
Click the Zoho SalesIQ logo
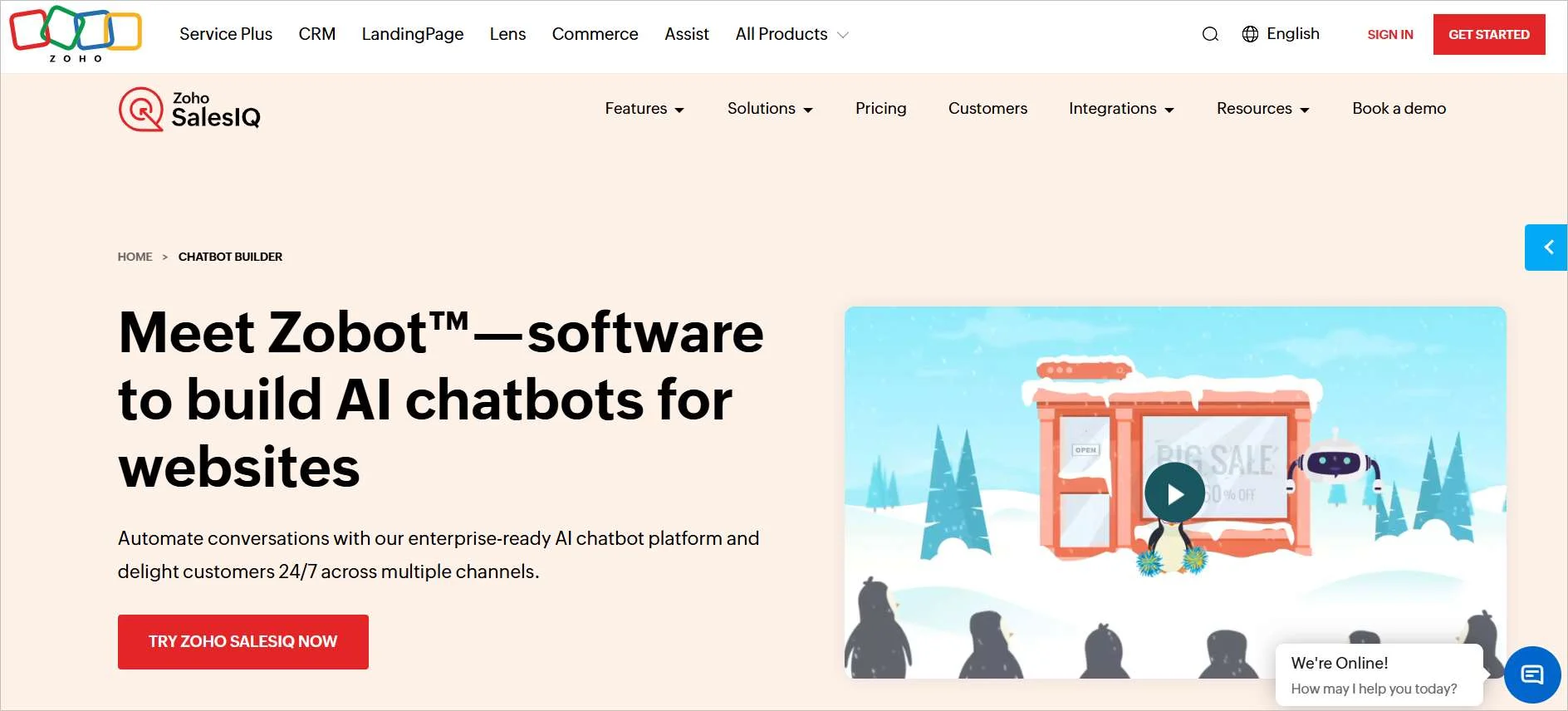click(x=189, y=110)
